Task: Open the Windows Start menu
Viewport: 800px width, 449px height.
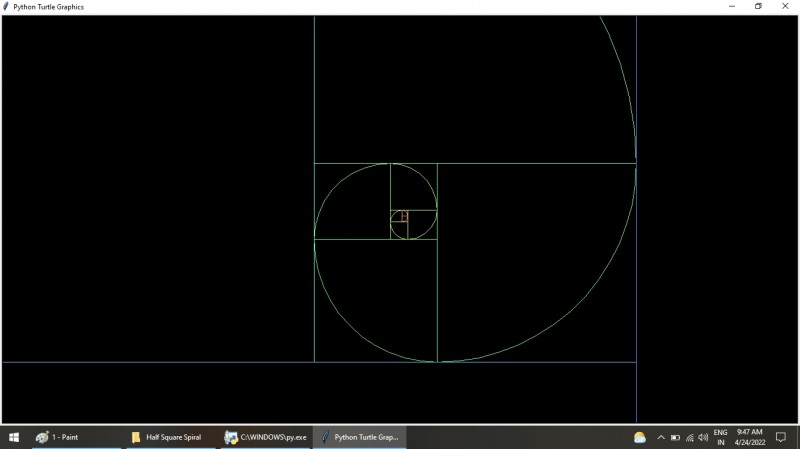Action: [x=14, y=437]
